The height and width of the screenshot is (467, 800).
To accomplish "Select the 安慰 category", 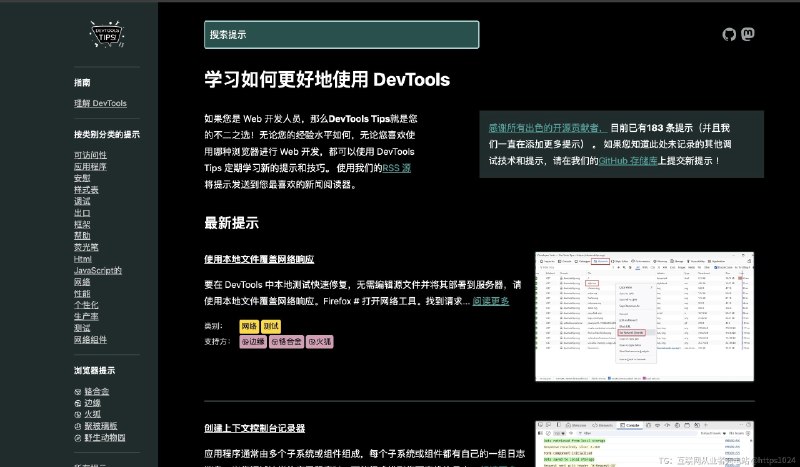I will pos(82,178).
